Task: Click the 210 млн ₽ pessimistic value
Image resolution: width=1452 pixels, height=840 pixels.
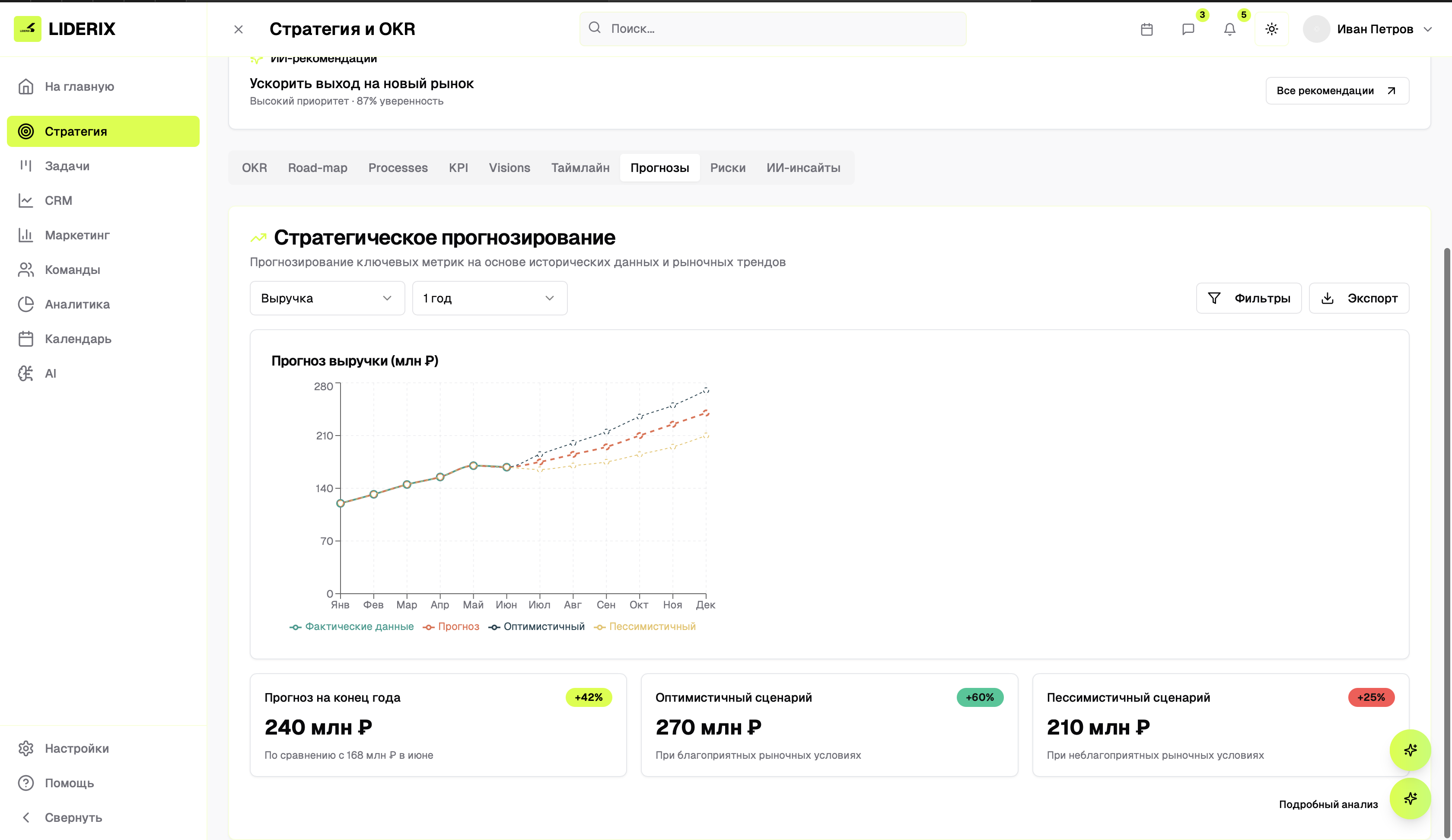Action: pyautogui.click(x=1098, y=727)
